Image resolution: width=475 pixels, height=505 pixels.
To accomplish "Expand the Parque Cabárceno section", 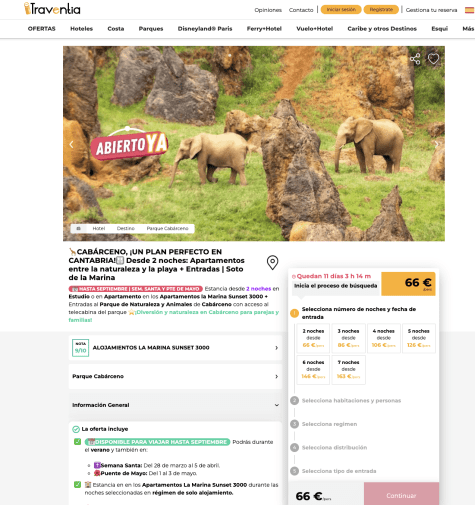I will pyautogui.click(x=175, y=376).
